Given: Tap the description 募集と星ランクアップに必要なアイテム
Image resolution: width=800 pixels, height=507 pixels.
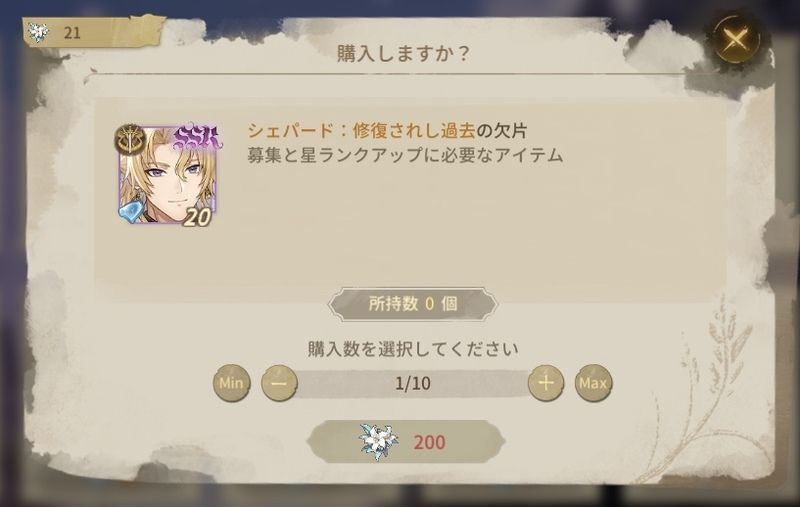Looking at the screenshot, I should (x=405, y=155).
